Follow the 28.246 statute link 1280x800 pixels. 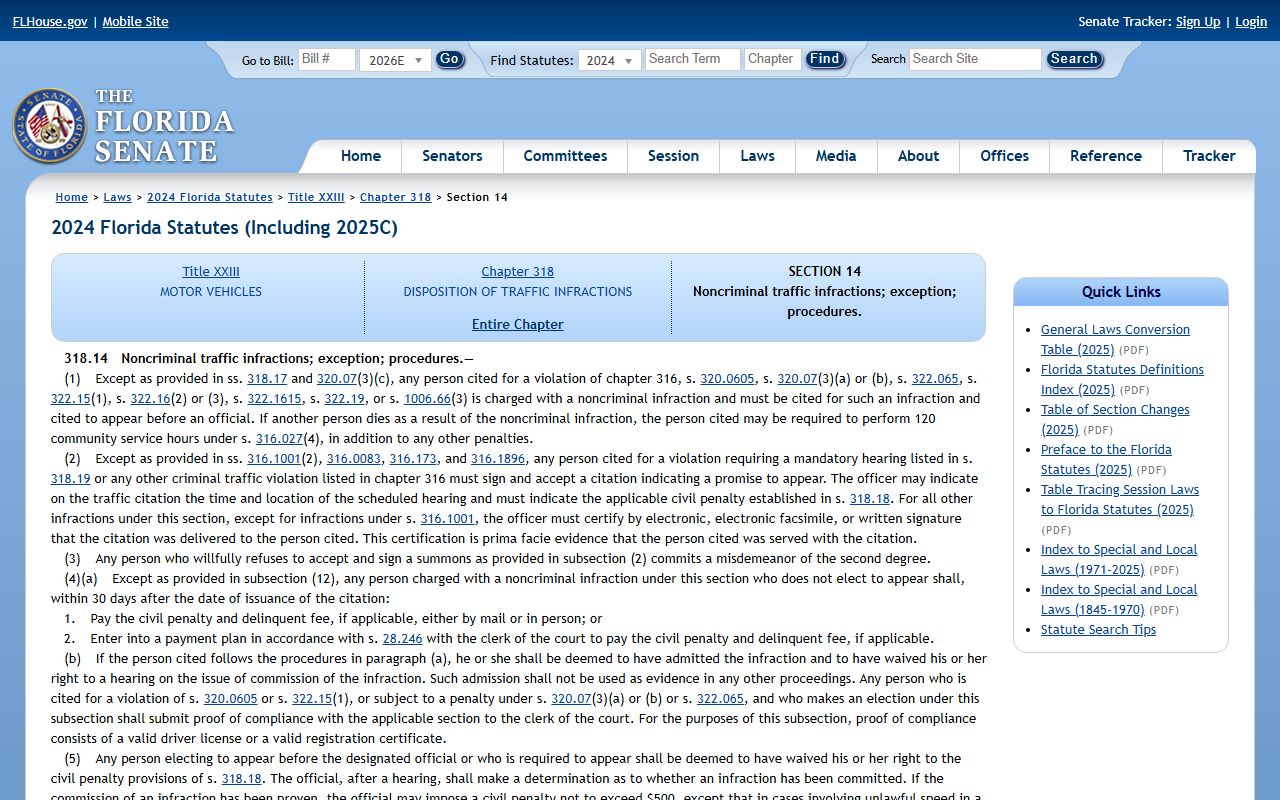point(402,638)
